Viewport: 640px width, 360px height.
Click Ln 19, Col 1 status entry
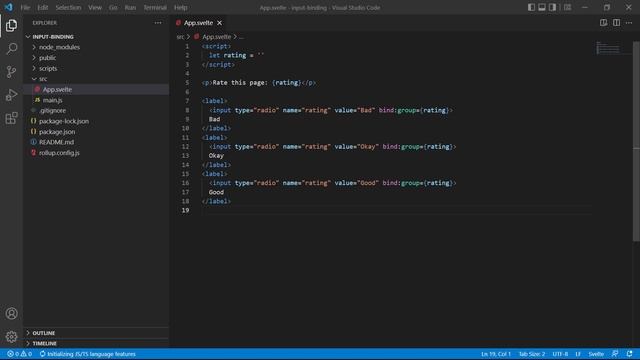pos(496,354)
